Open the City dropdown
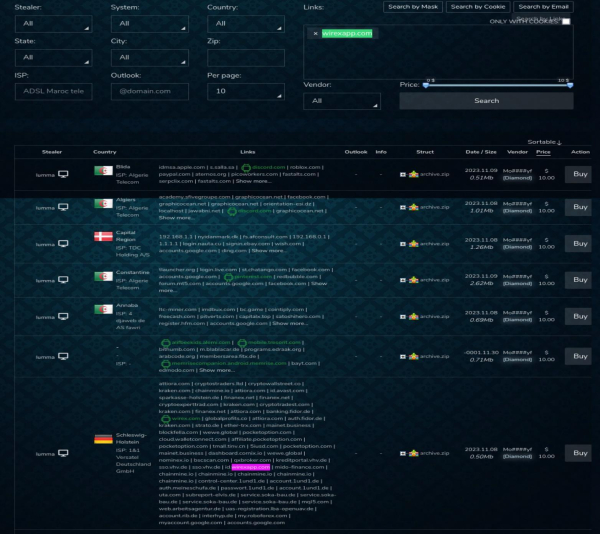Viewport: 600px width, 534px height. (150, 58)
